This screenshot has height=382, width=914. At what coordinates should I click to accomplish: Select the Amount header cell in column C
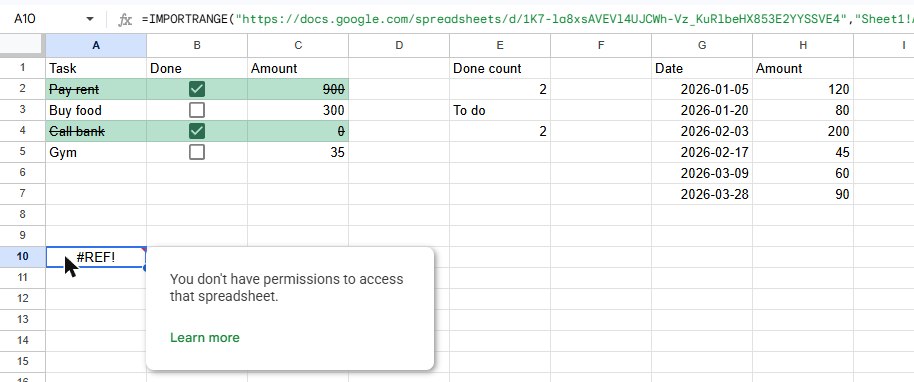[x=298, y=68]
